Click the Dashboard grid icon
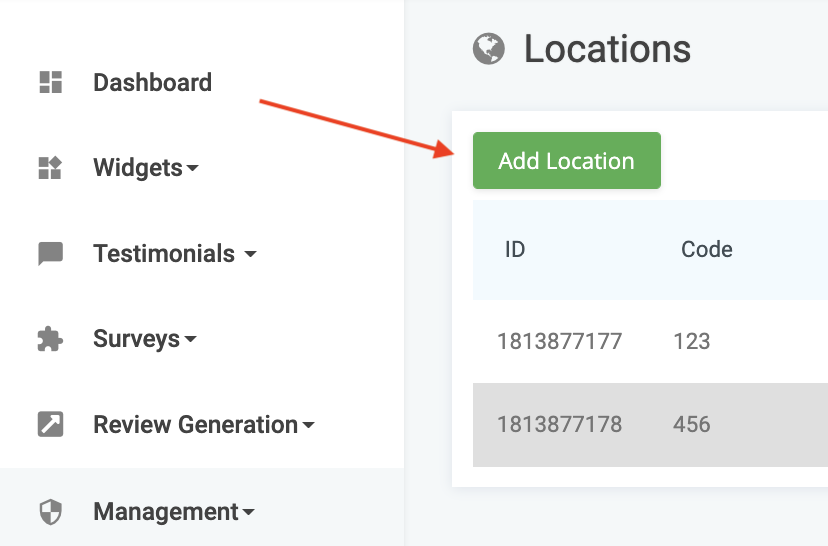Image resolution: width=828 pixels, height=546 pixels. 51,82
